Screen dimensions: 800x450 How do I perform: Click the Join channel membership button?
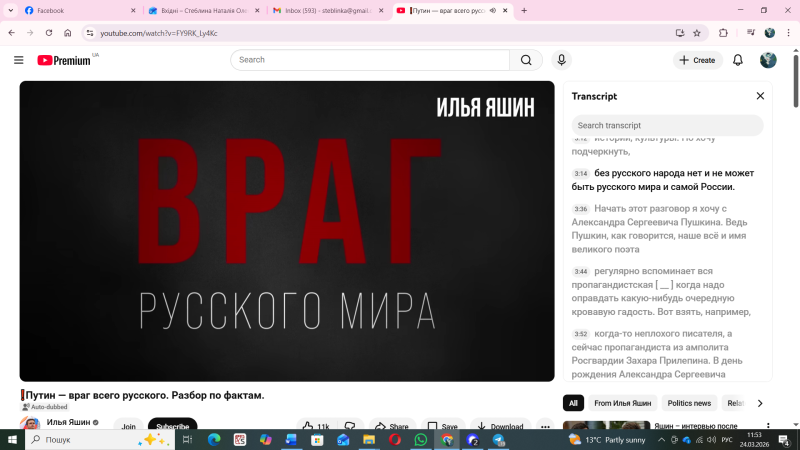(128, 427)
